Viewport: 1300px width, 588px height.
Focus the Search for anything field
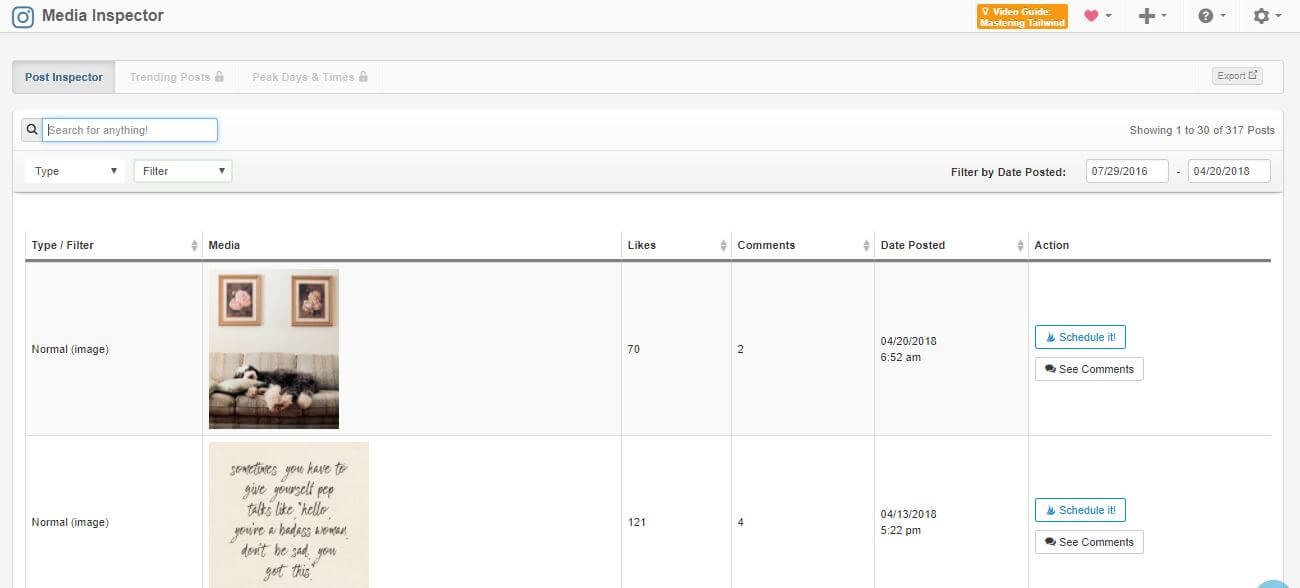[130, 130]
